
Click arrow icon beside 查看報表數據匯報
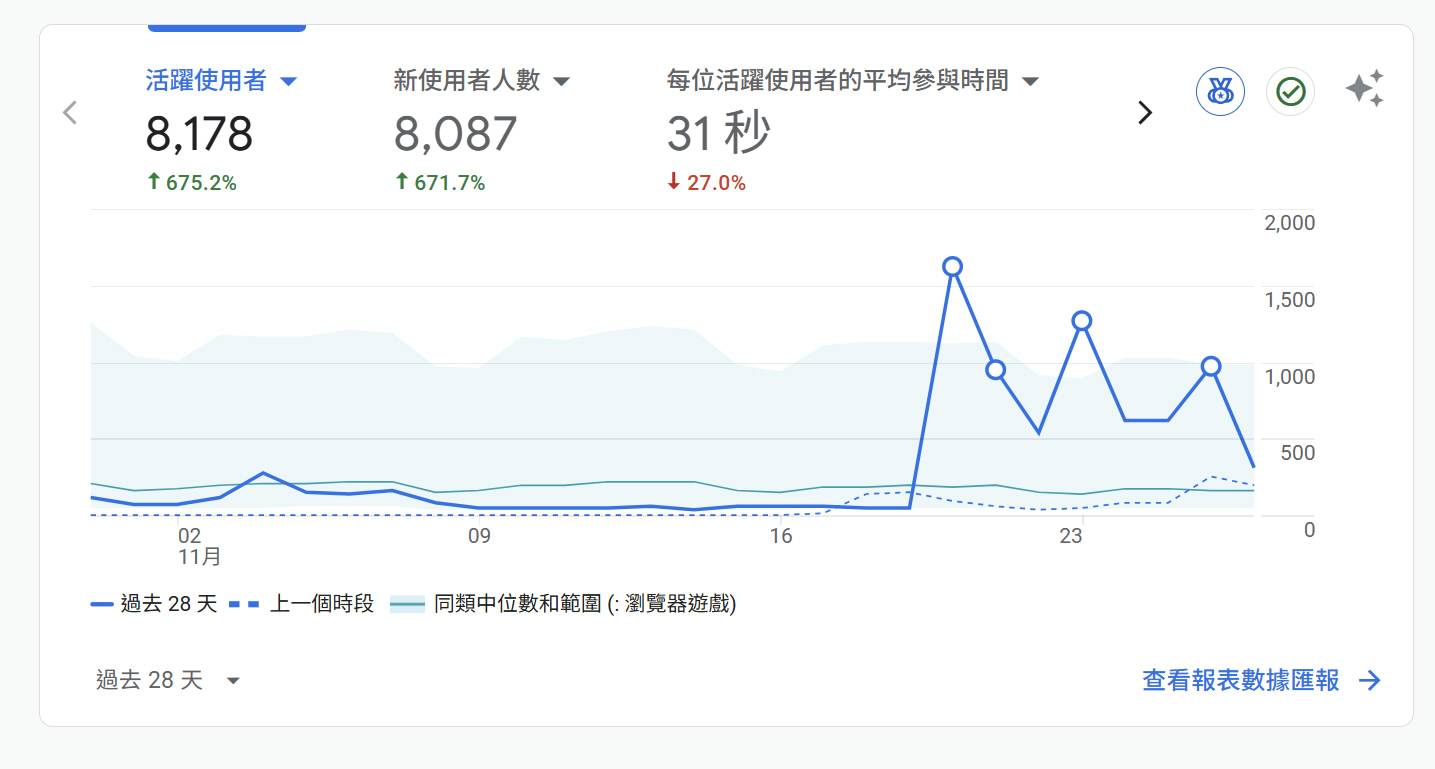[x=1369, y=681]
